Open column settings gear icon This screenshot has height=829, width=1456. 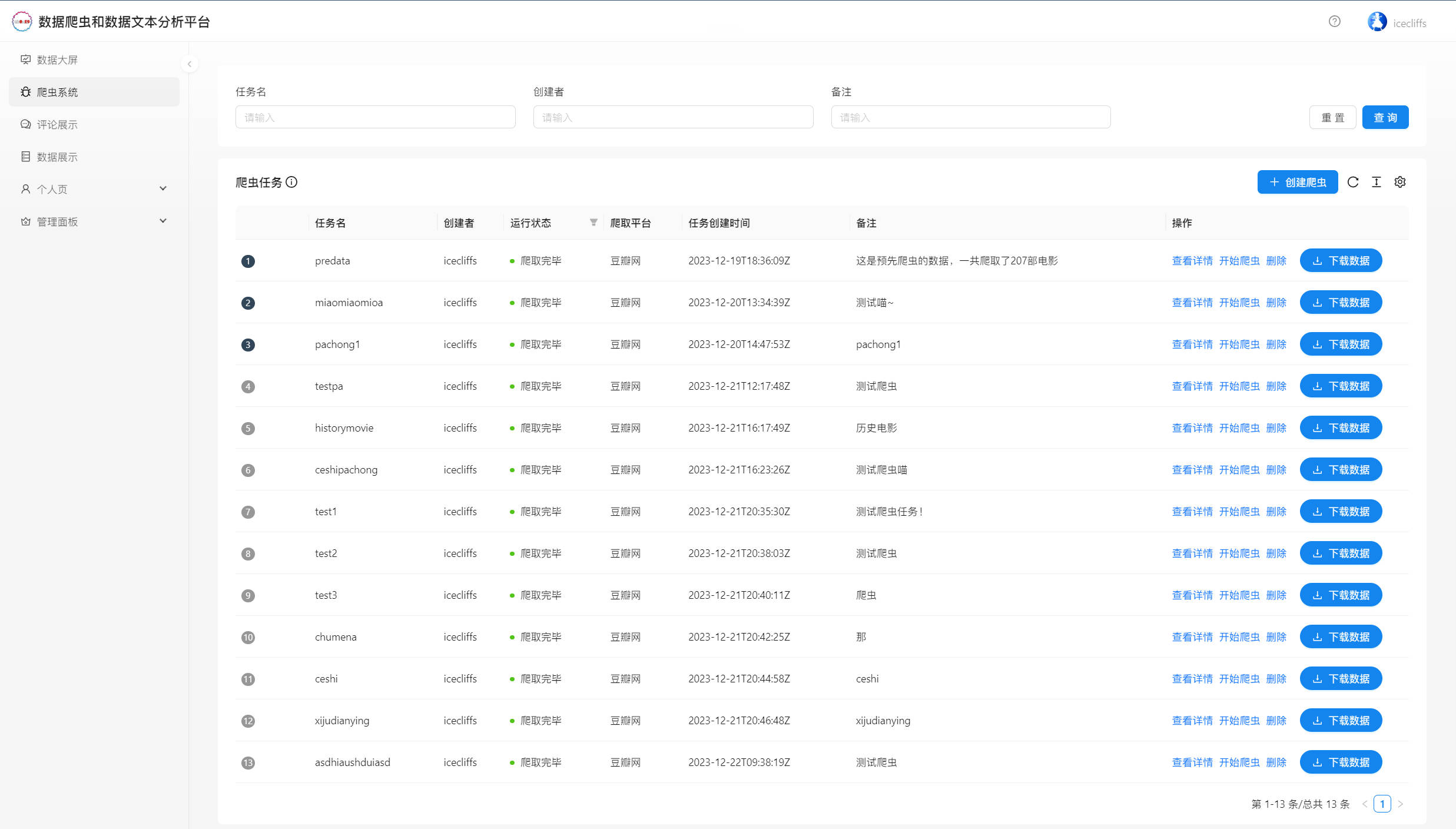click(x=1400, y=182)
